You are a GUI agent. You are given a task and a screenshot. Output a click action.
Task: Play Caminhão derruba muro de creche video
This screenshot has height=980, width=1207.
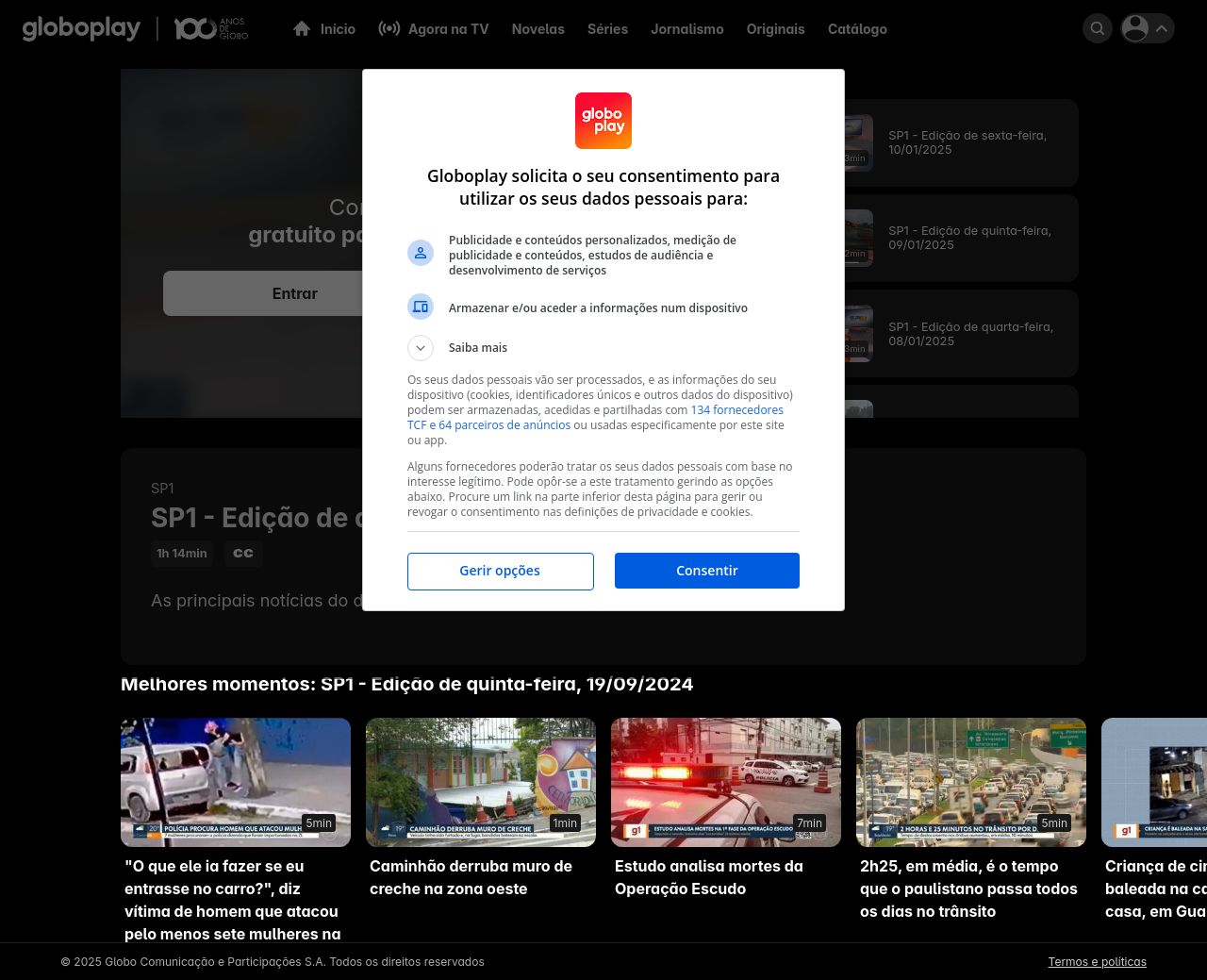click(x=481, y=782)
